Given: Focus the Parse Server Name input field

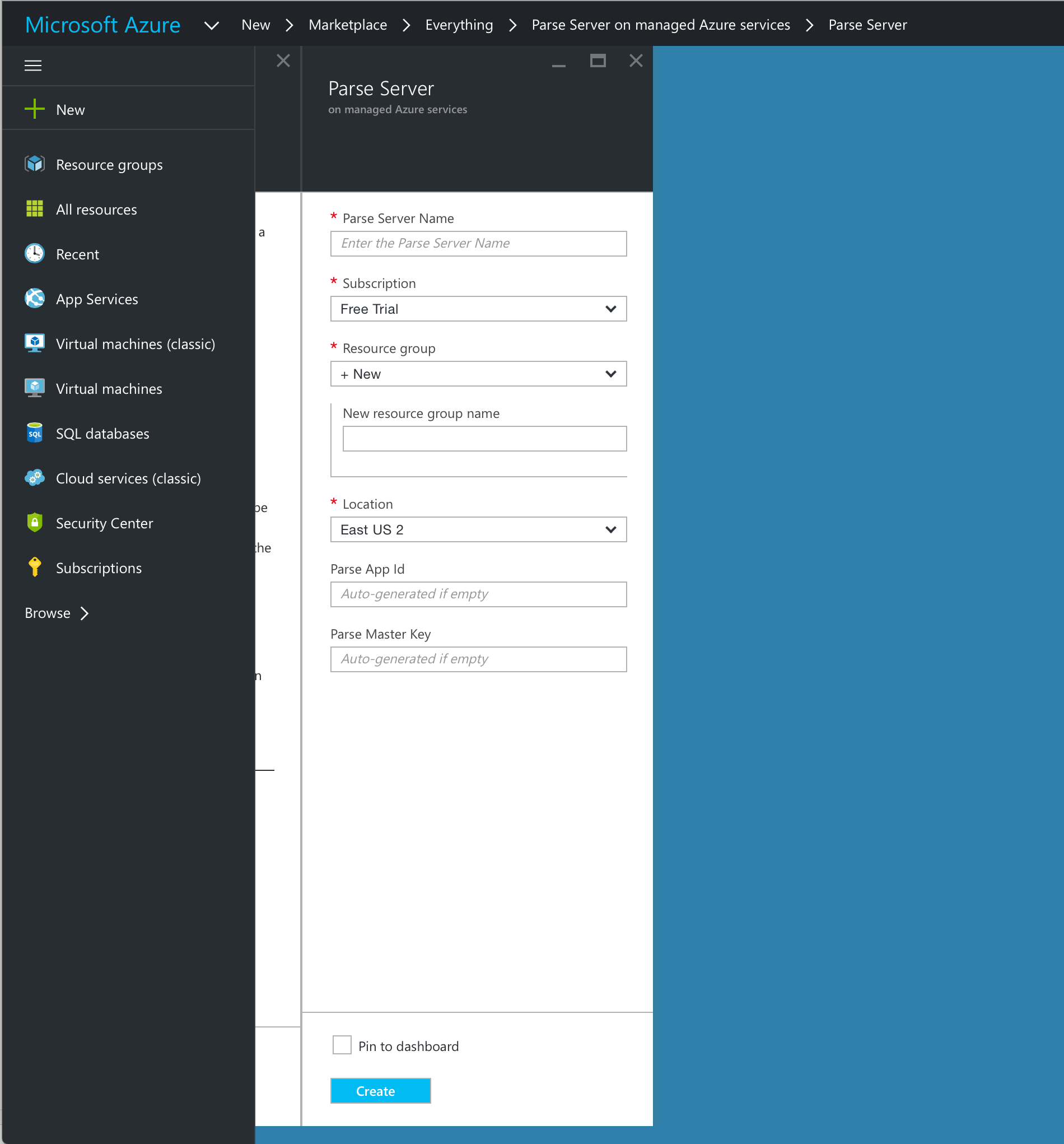Looking at the screenshot, I should tap(478, 244).
